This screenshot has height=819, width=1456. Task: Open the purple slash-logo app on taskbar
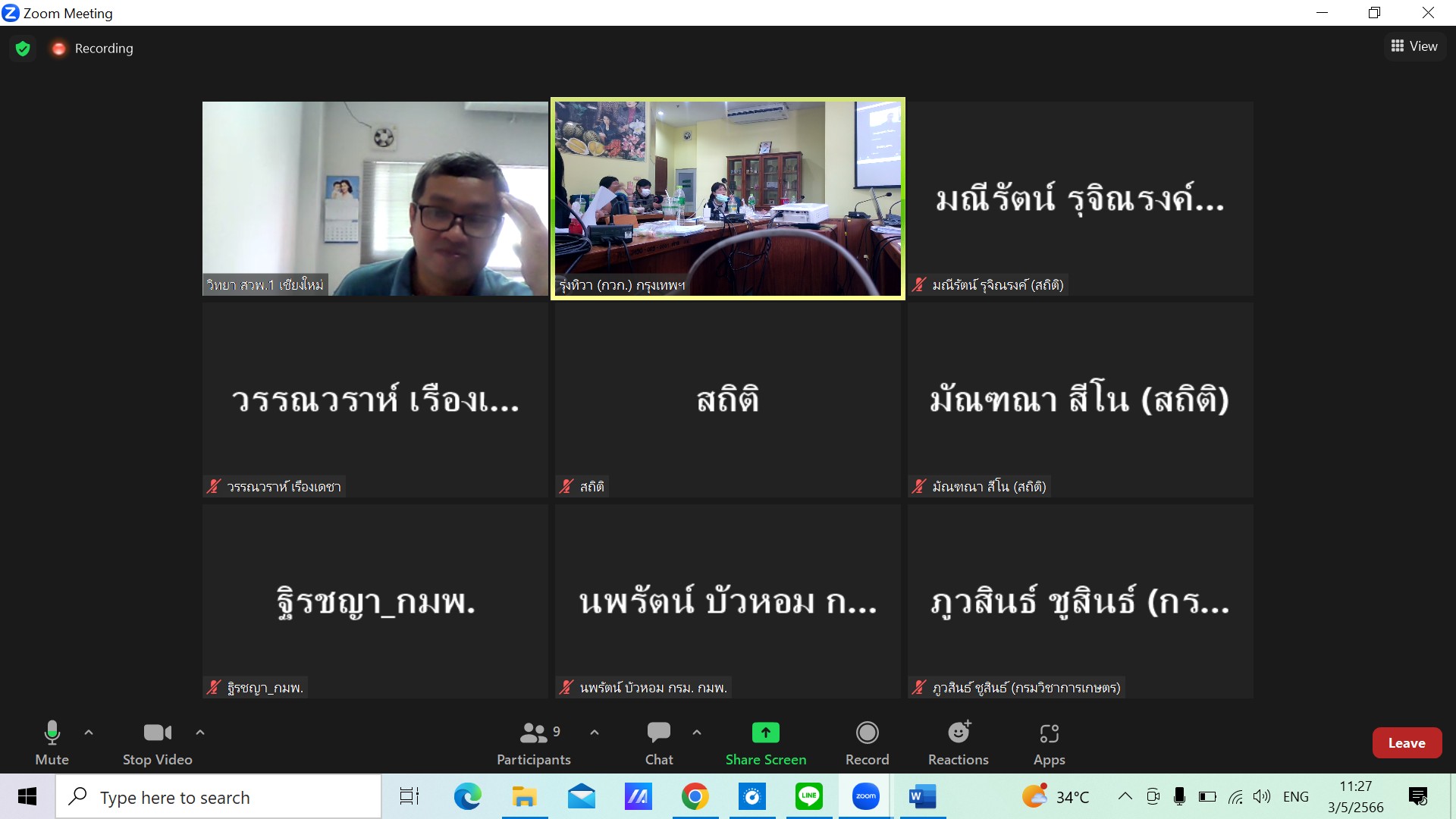638,797
